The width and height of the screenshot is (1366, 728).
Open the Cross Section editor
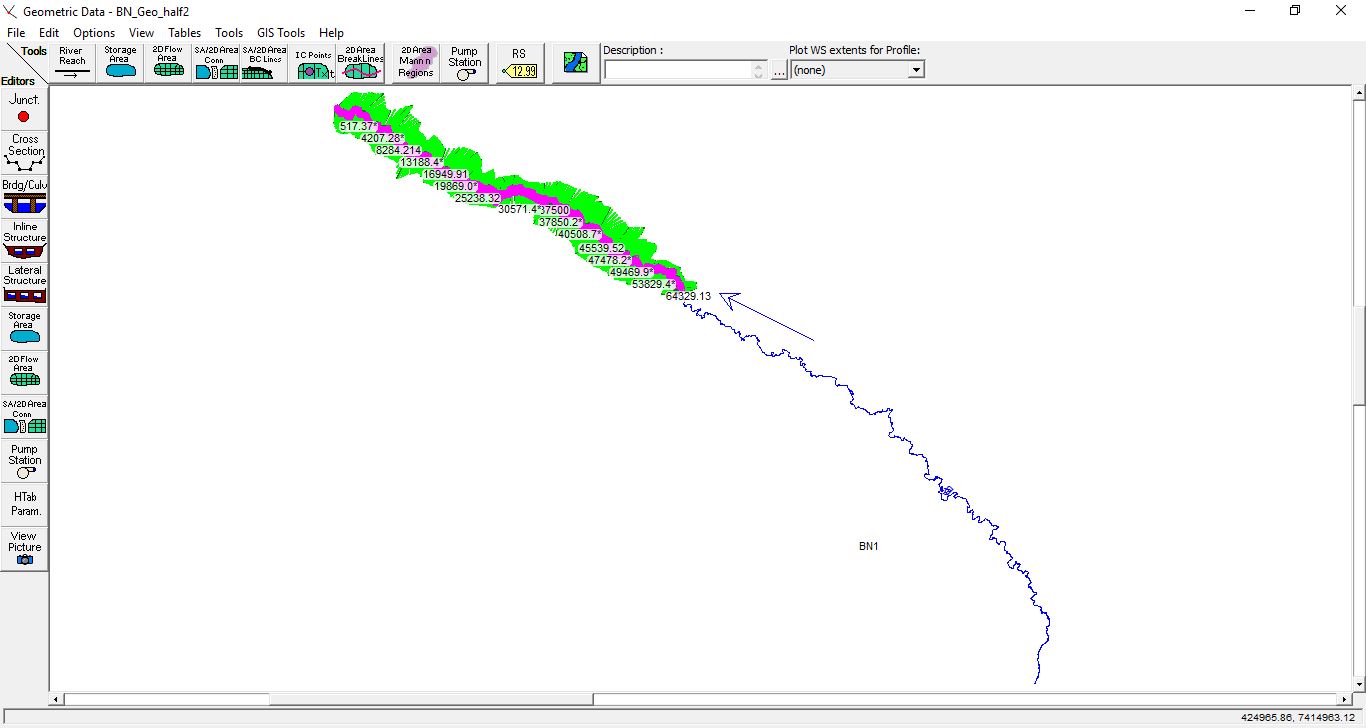pos(25,152)
